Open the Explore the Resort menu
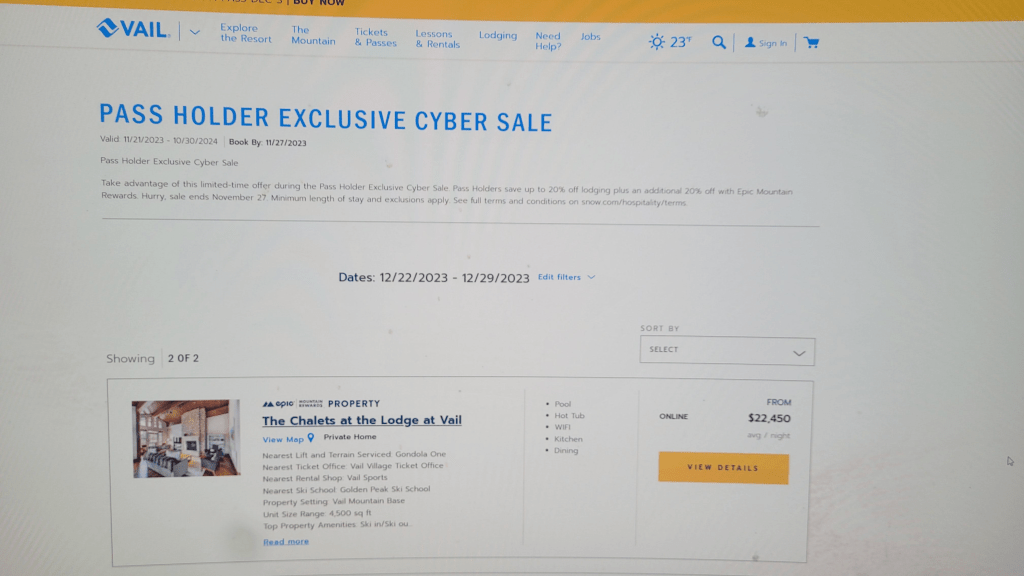Screen dimensions: 1024x576 click(246, 33)
